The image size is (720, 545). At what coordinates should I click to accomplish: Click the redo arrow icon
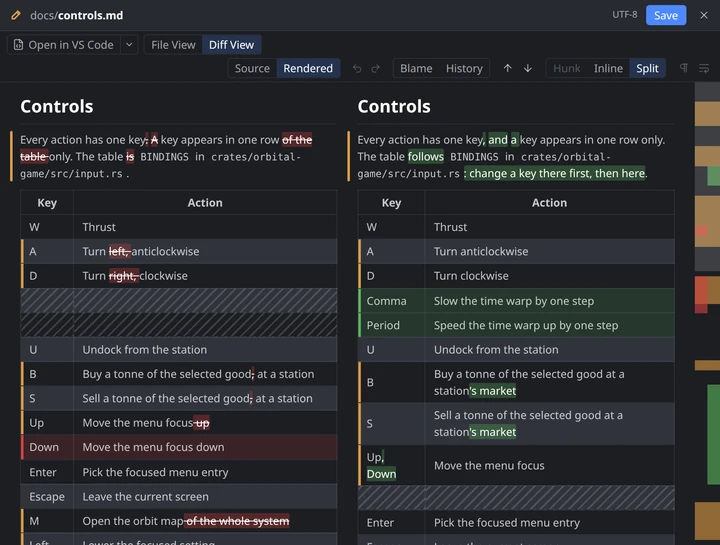point(376,68)
